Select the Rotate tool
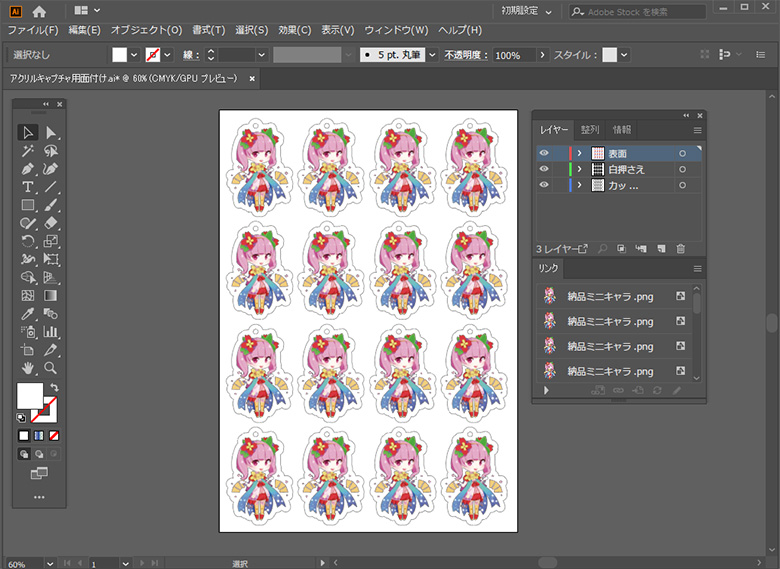 pos(28,241)
